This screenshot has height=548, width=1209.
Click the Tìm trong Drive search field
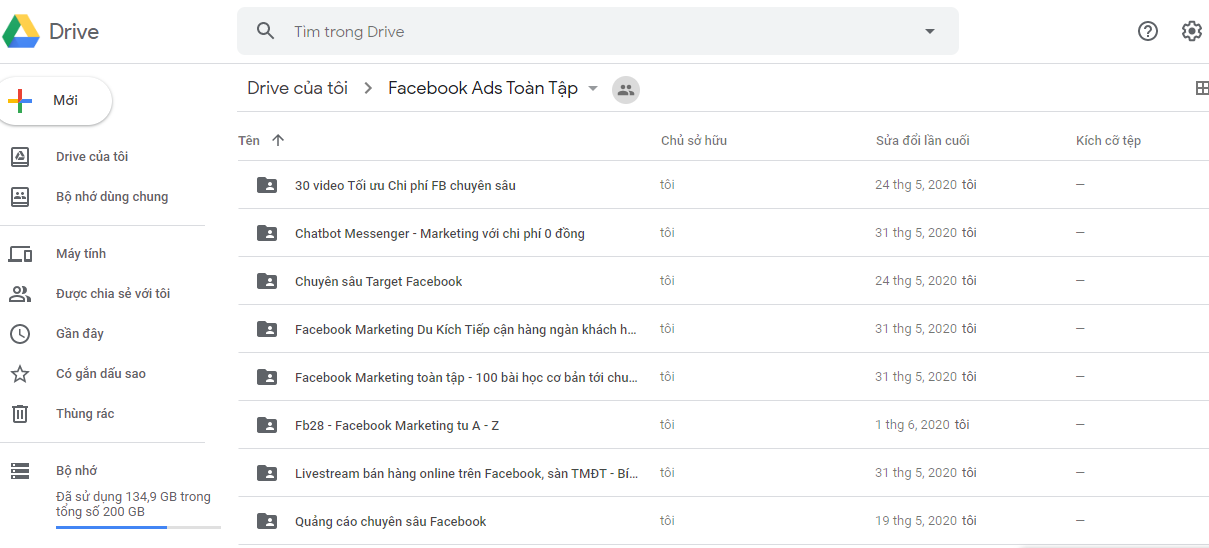tap(598, 31)
